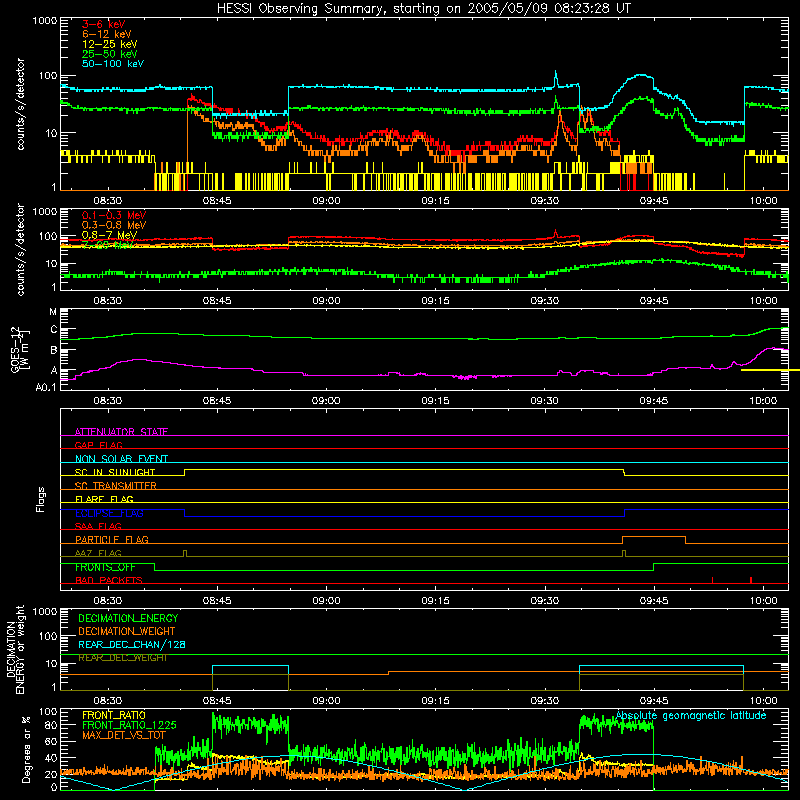Image resolution: width=800 pixels, height=800 pixels.
Task: Click the 08:30 tick under the GOES-12 plot
Action: [108, 401]
